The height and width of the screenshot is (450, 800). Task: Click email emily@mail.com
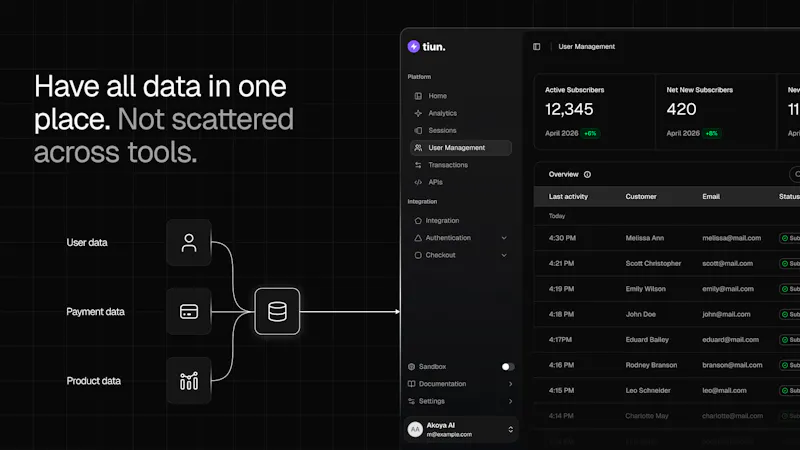(x=728, y=289)
